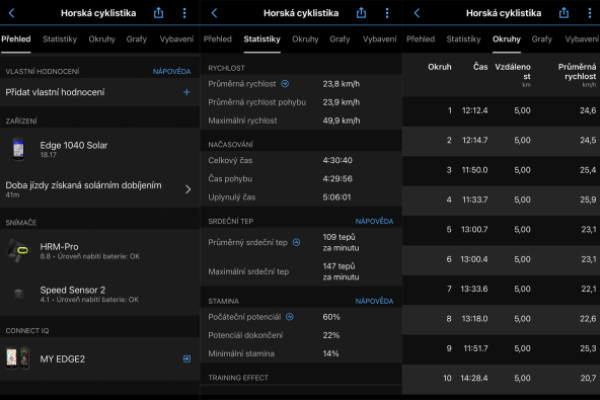Select the Vybavení tab on the Statistiky screen

tap(379, 39)
